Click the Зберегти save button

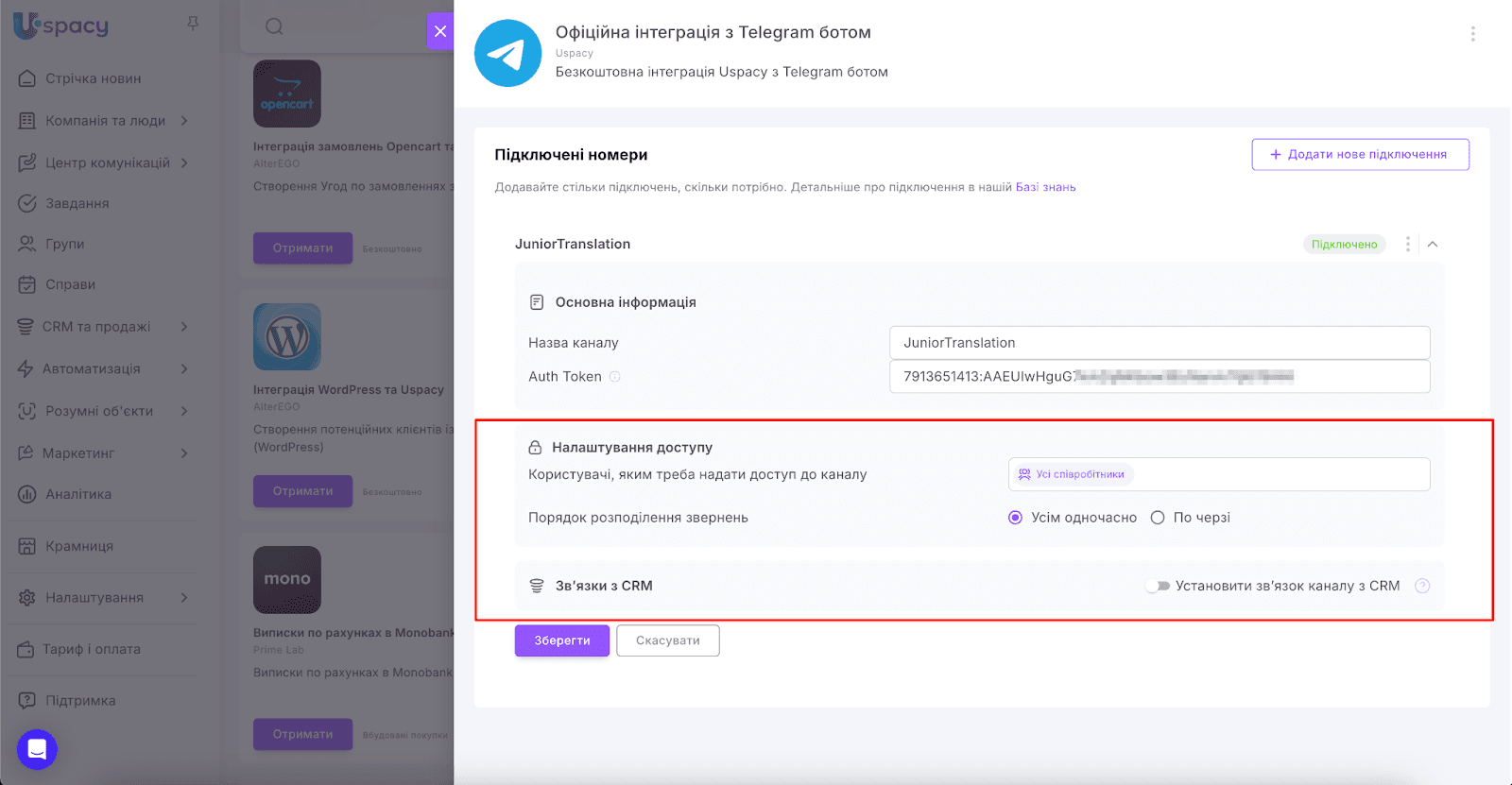[561, 640]
